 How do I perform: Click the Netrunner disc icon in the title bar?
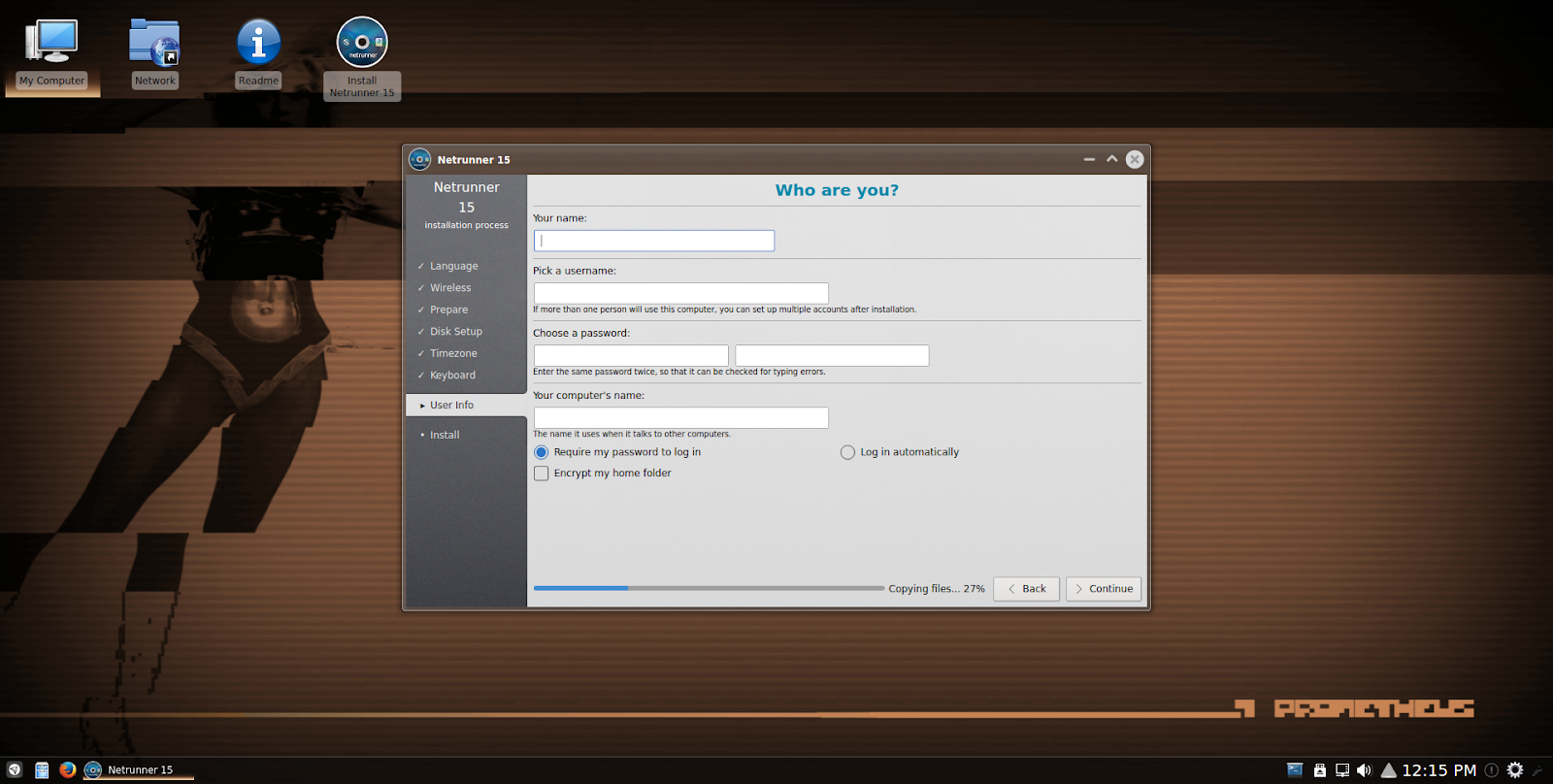419,159
